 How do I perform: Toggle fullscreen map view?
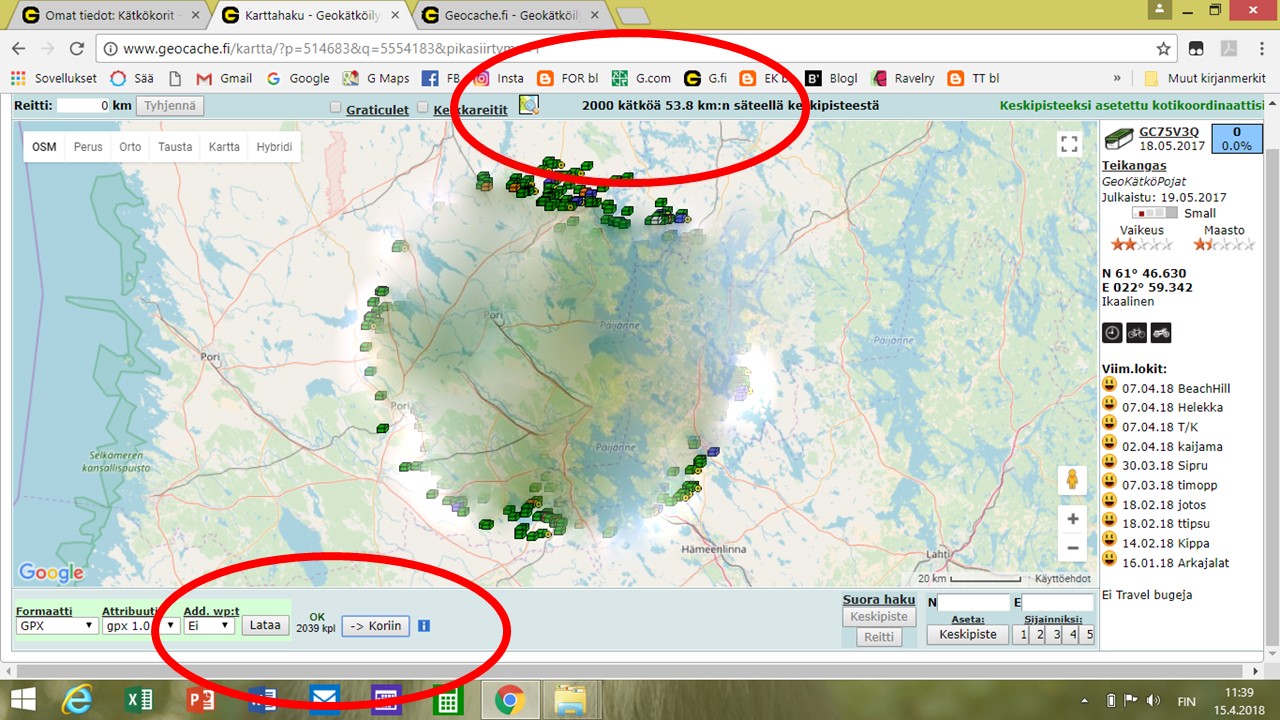coord(1070,144)
